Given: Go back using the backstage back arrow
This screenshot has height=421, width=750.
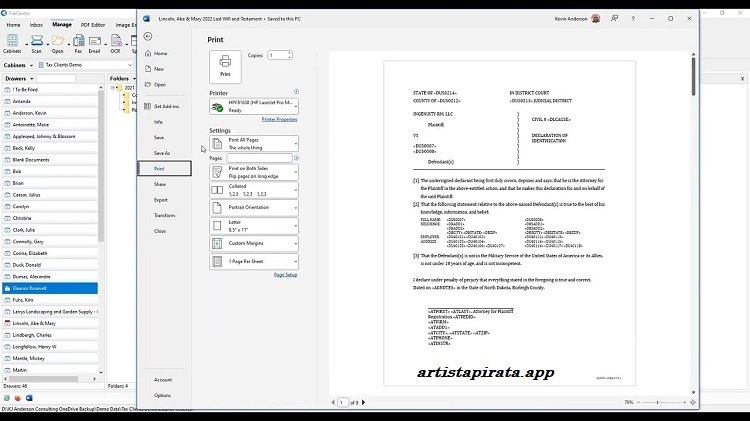Looking at the screenshot, I should [x=148, y=36].
